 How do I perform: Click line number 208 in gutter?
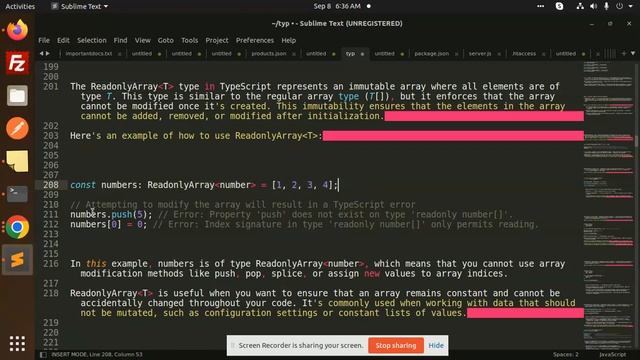click(51, 185)
